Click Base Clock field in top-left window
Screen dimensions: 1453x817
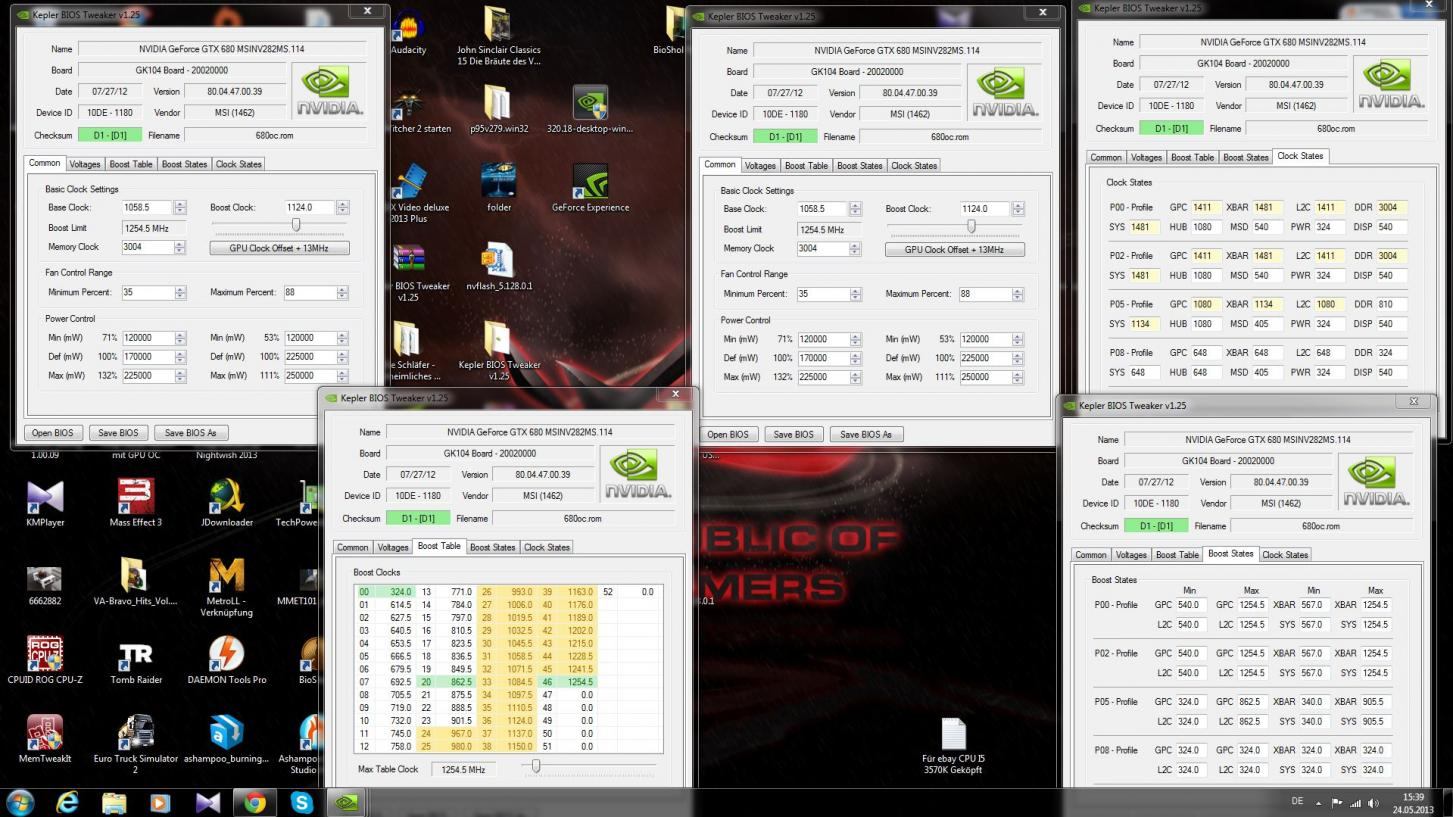147,207
